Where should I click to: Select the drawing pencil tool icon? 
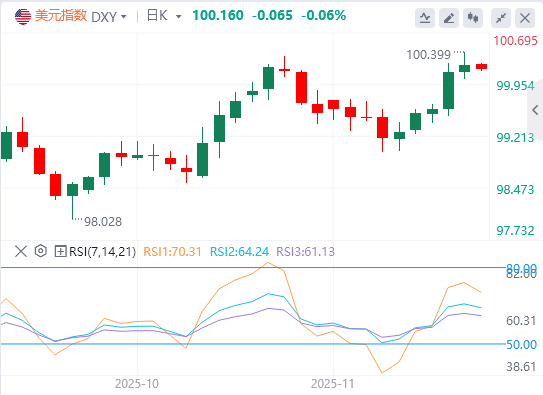tap(449, 18)
